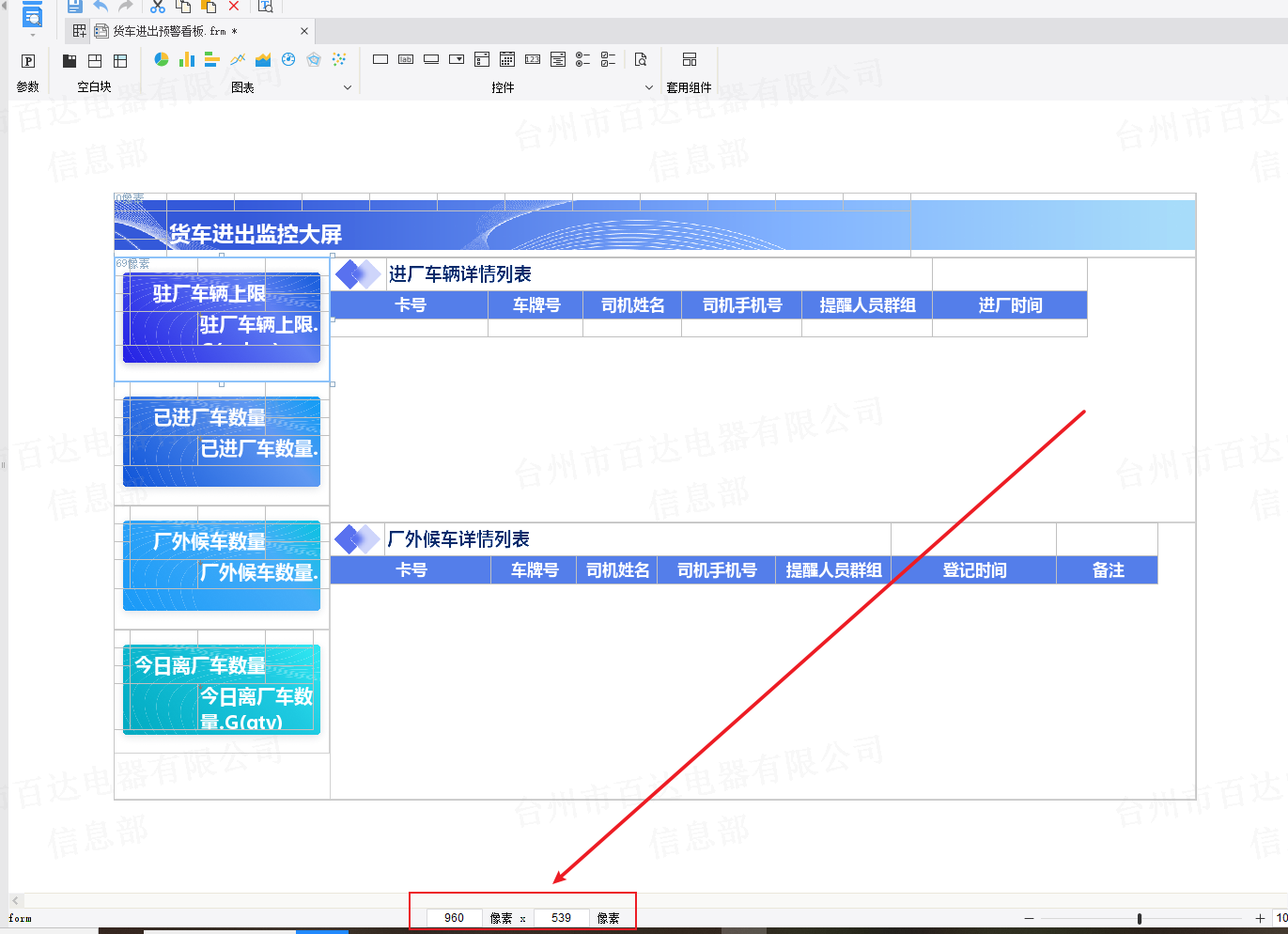Viewport: 1288px width, 934px height.
Task: Select the date calendar widget icon
Action: pos(507,59)
